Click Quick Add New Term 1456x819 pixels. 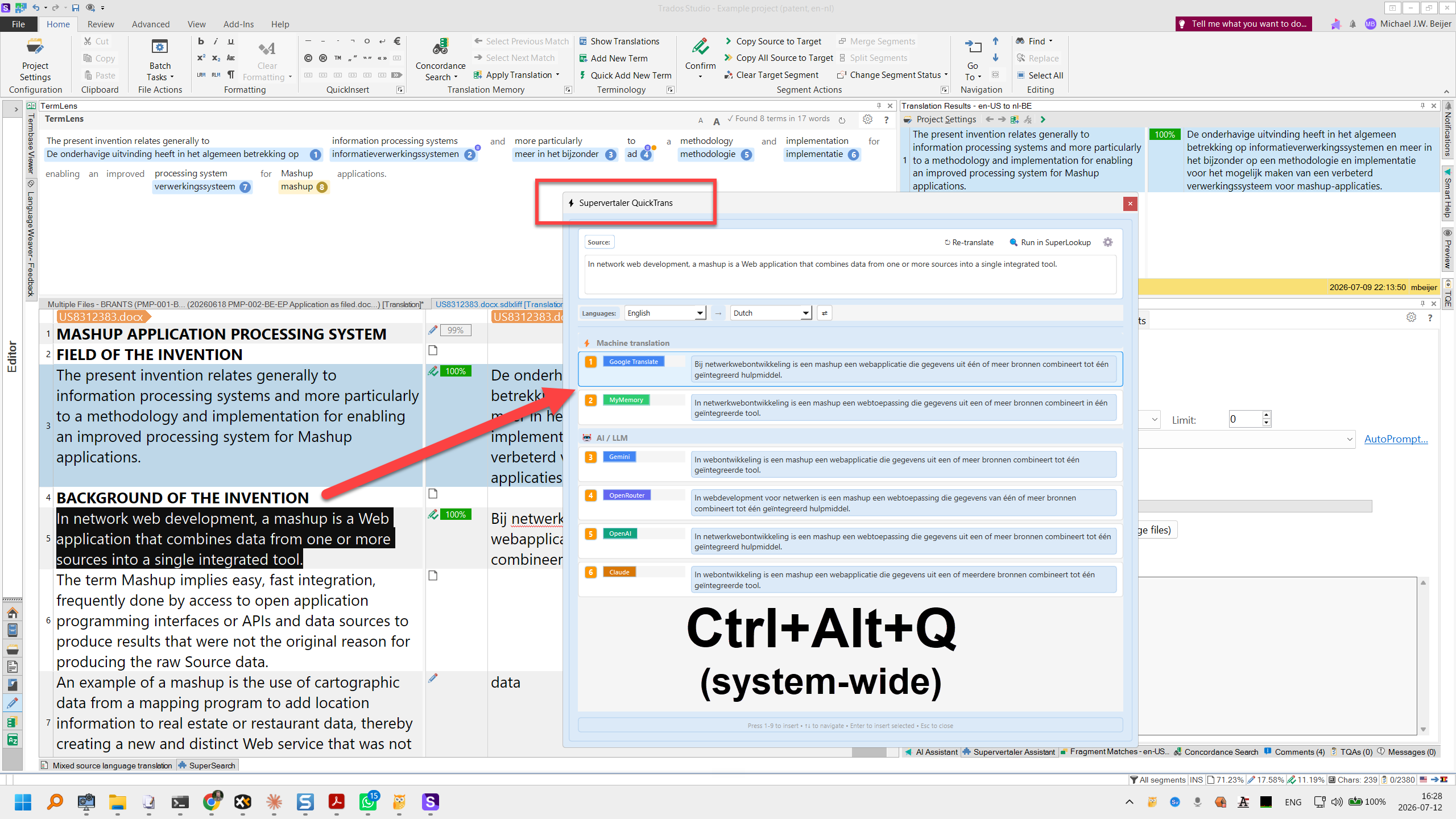pyautogui.click(x=625, y=75)
